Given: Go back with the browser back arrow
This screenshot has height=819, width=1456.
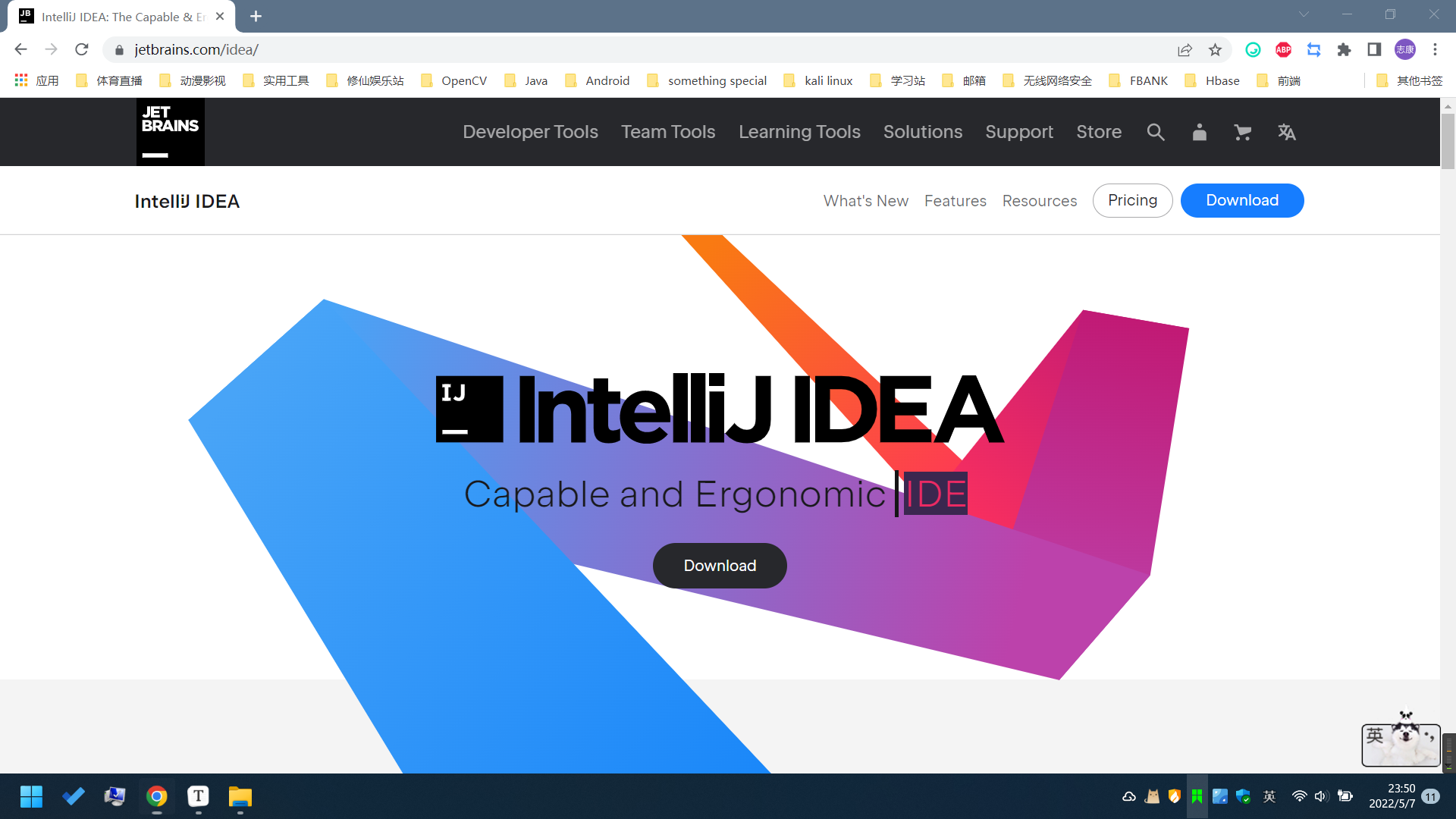Looking at the screenshot, I should [21, 49].
